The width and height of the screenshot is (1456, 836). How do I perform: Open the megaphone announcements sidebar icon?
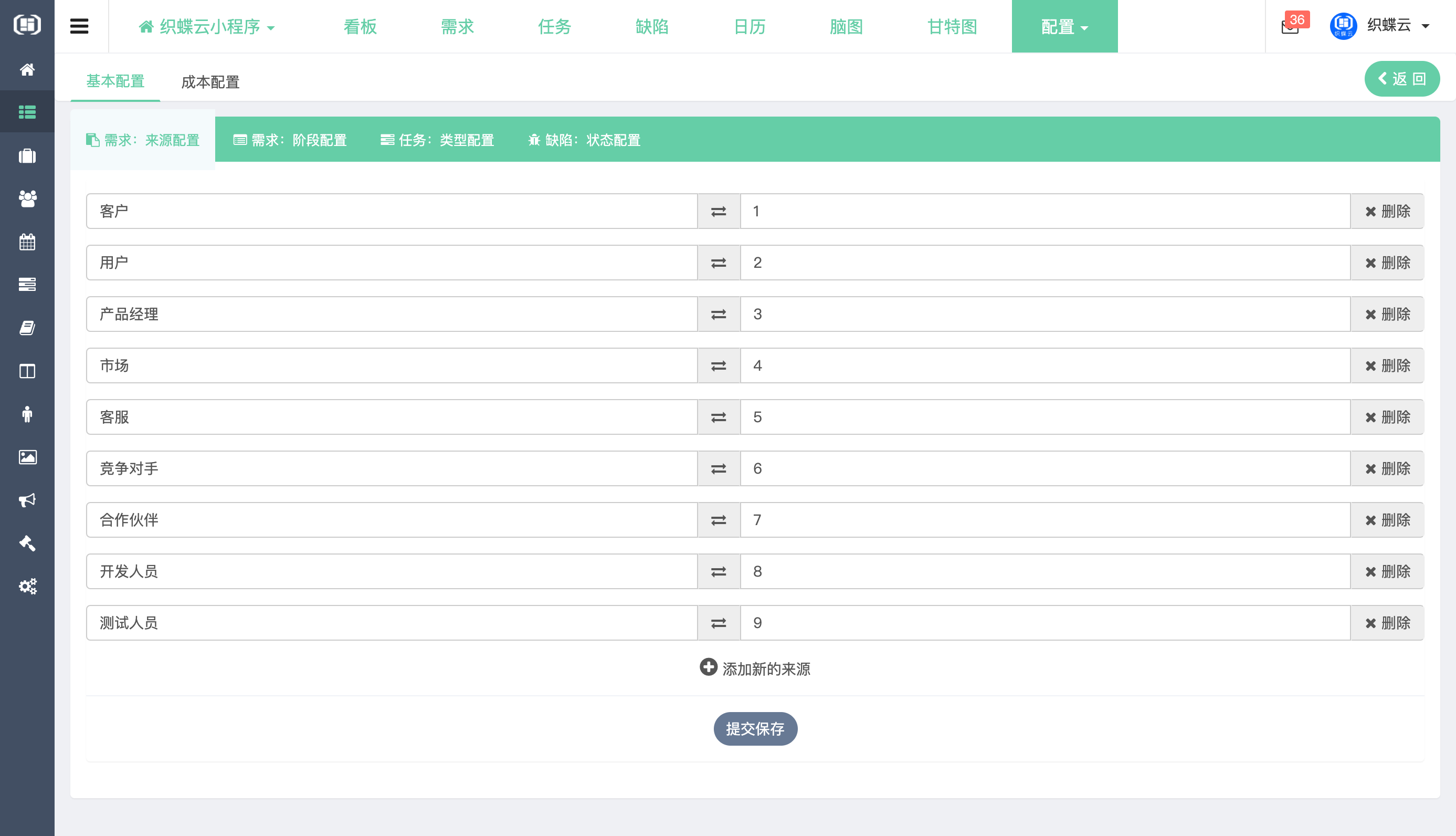click(27, 500)
